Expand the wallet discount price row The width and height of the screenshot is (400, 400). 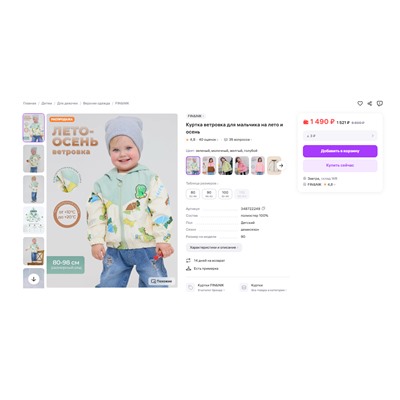click(x=340, y=136)
